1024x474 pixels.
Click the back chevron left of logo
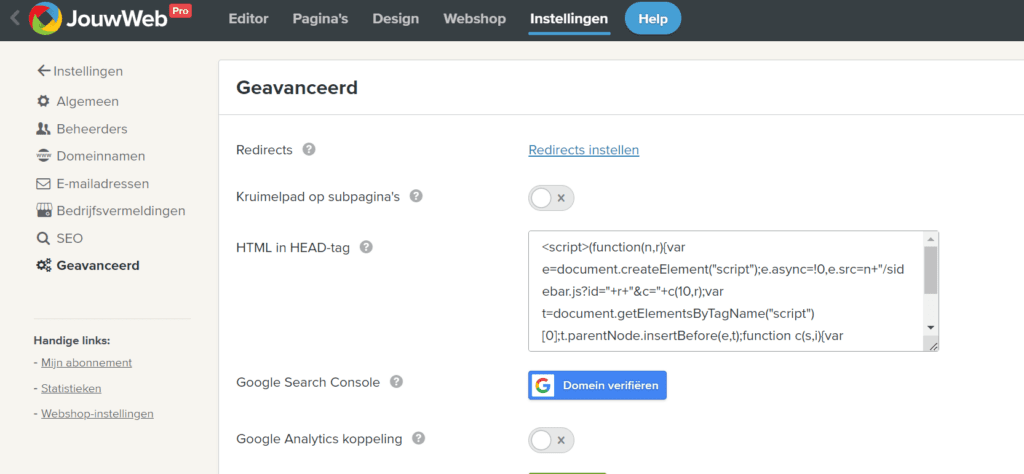(14, 19)
